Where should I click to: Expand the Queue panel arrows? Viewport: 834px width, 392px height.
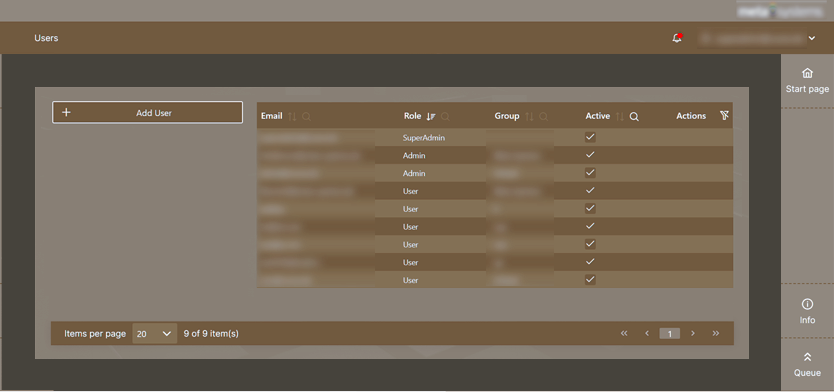[x=807, y=357]
